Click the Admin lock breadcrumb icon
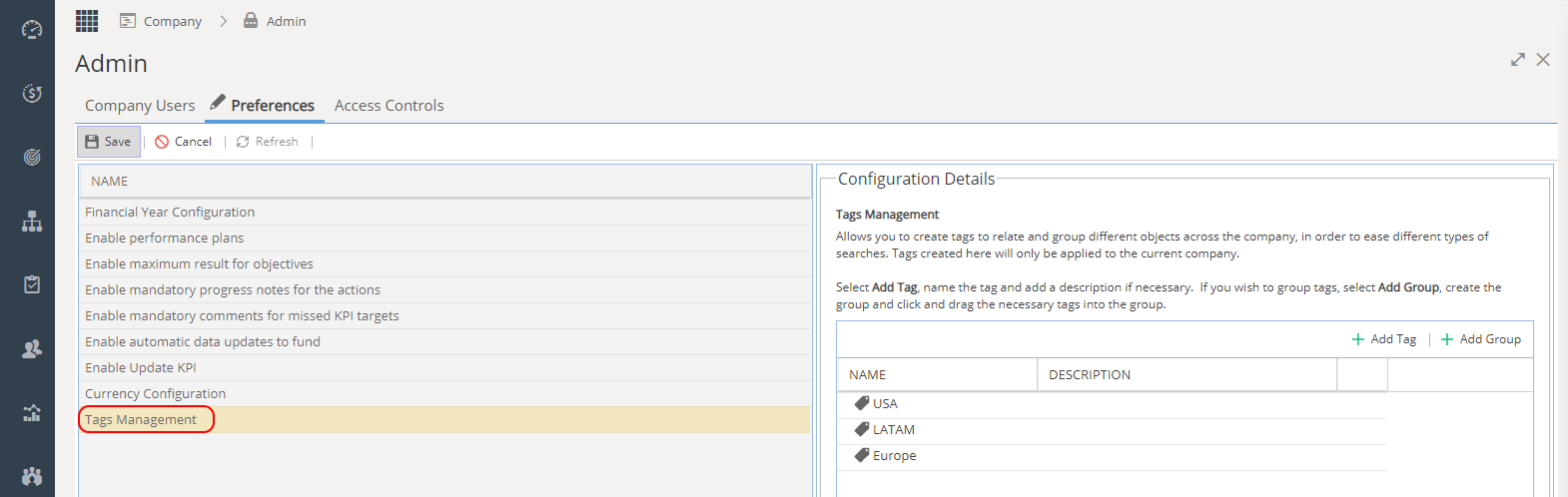1568x497 pixels. 251,21
